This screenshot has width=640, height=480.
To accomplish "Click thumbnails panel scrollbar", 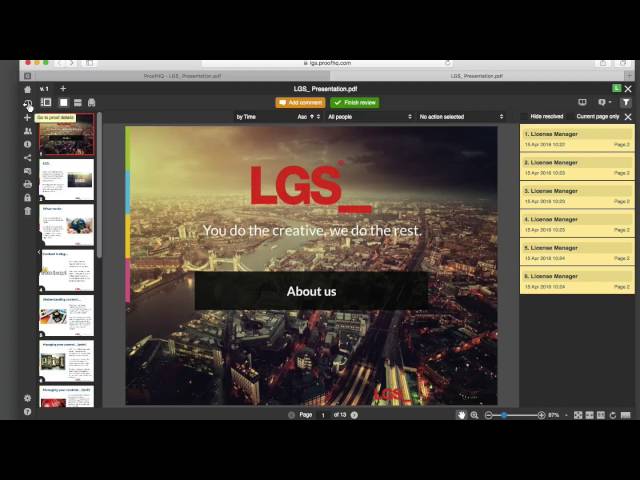I will [99, 186].
